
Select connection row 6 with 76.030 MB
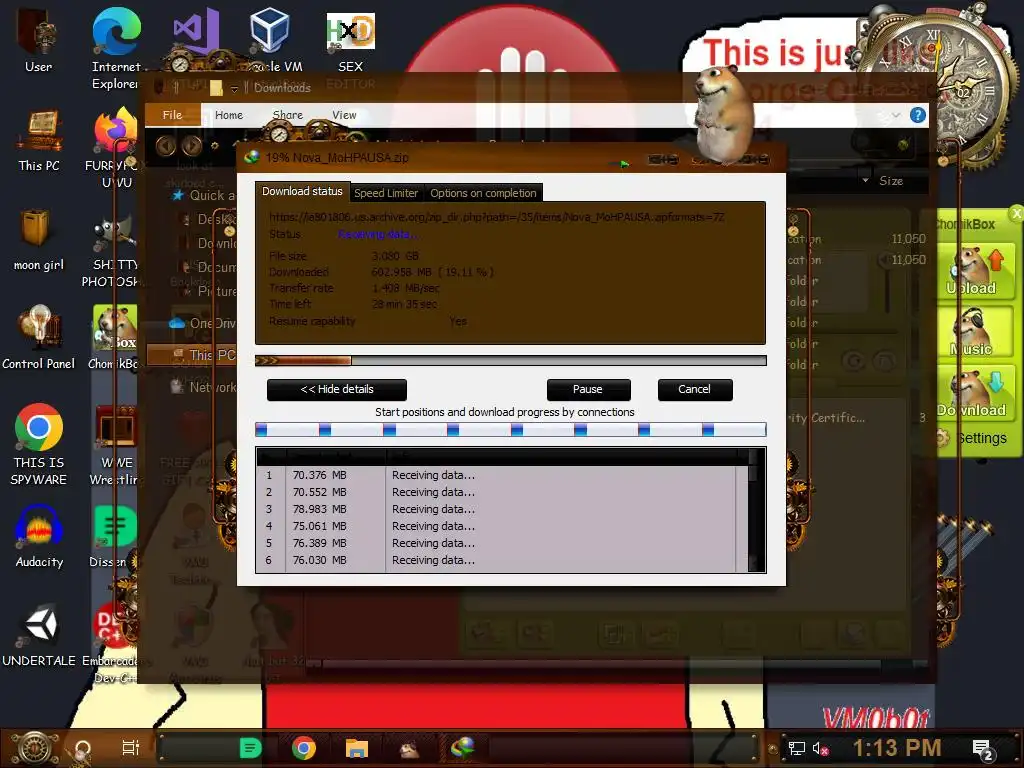496,560
